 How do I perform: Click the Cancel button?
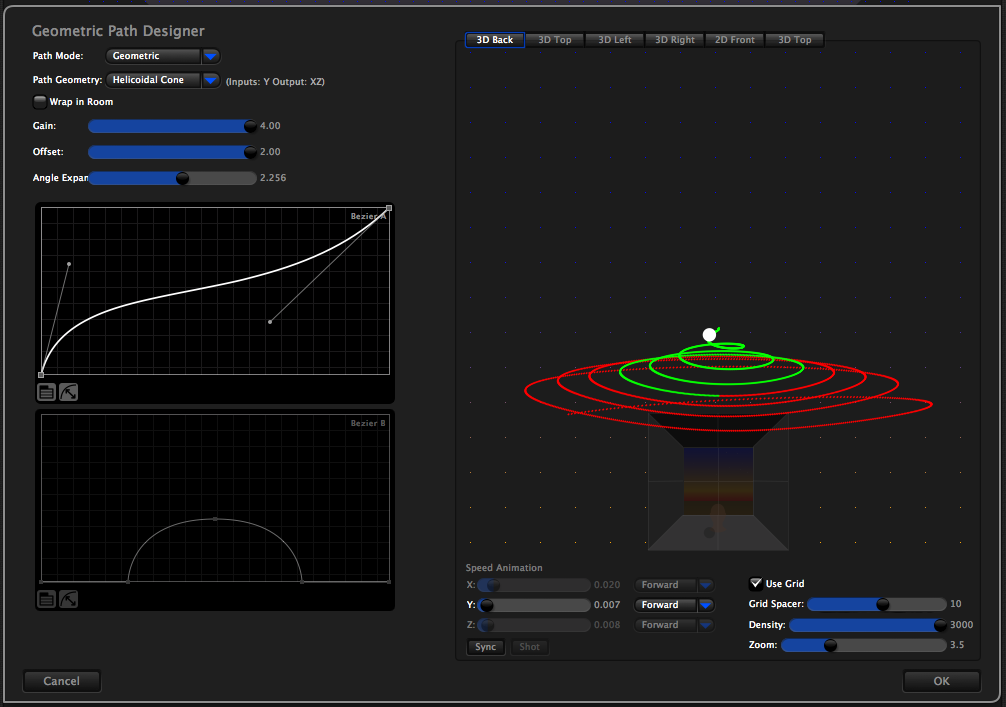[62, 681]
